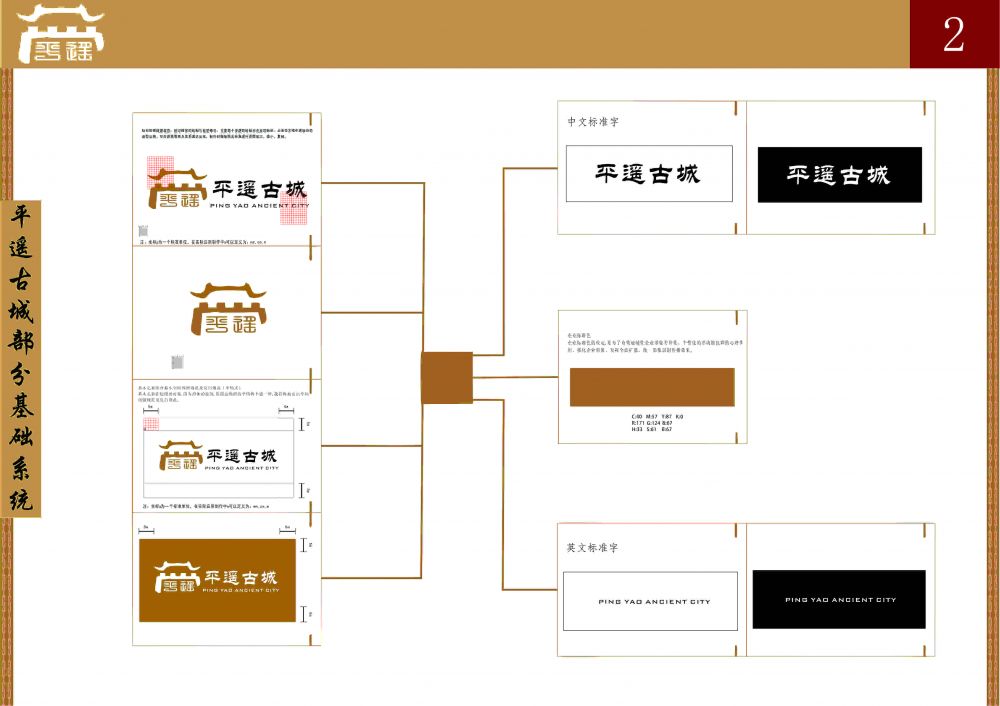Click the small gray square below the standalone logo
The image size is (1000, 706).
177,362
